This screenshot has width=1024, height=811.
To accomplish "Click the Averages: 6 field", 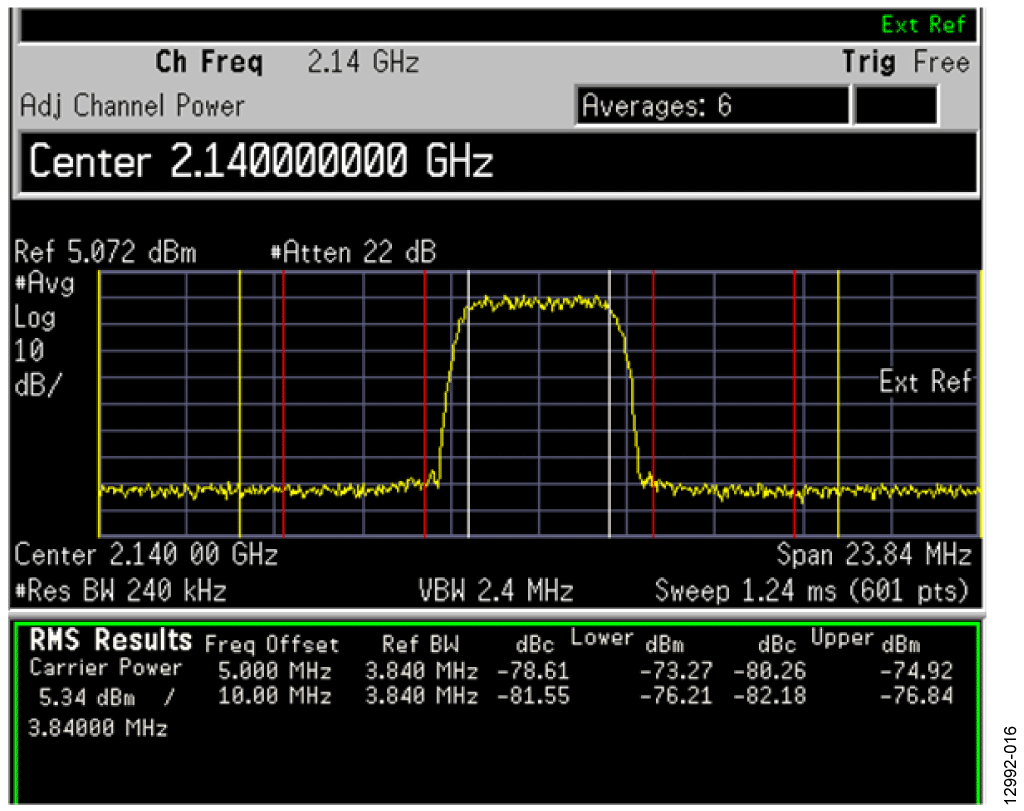I will pyautogui.click(x=711, y=105).
